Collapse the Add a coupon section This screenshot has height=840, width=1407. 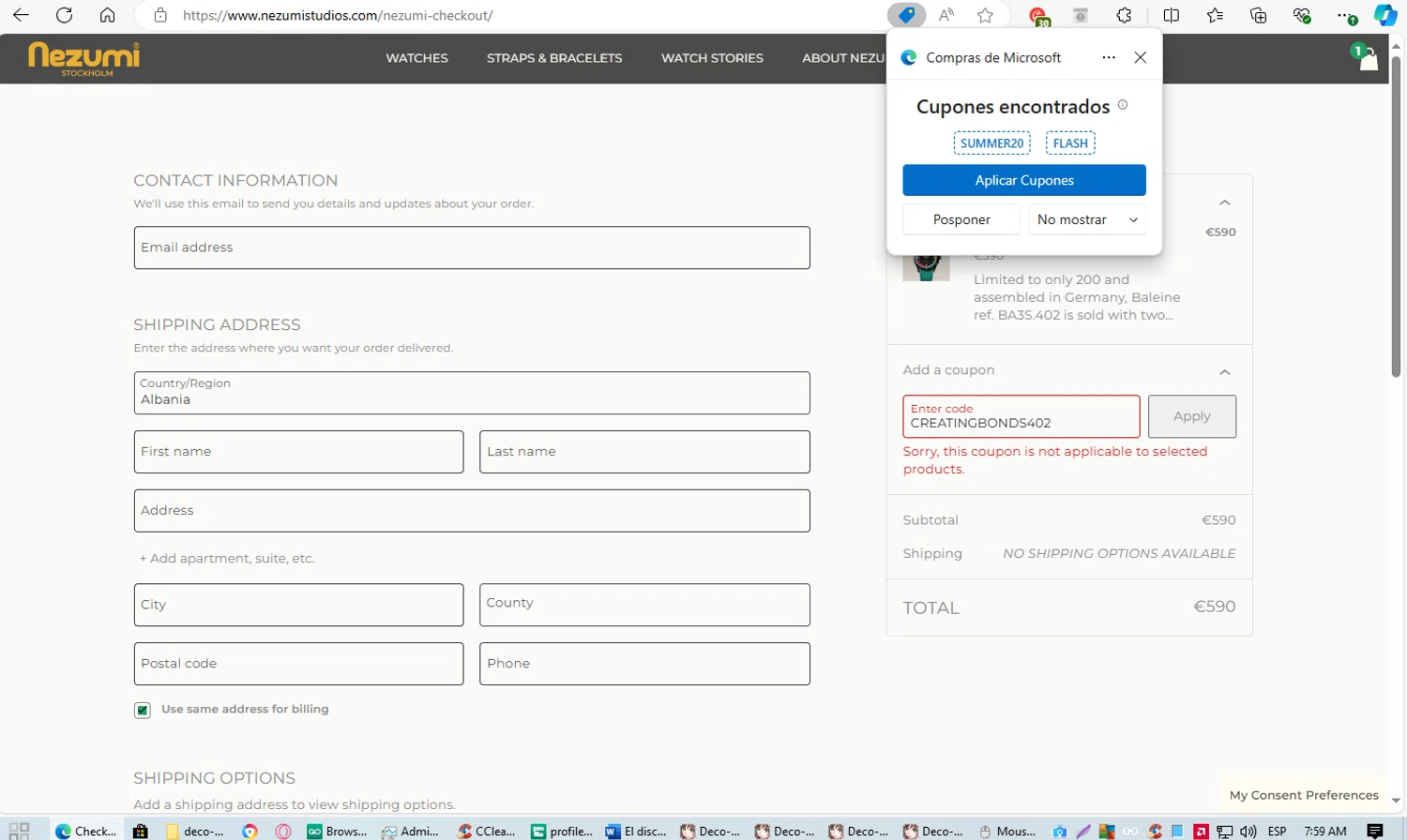1224,371
